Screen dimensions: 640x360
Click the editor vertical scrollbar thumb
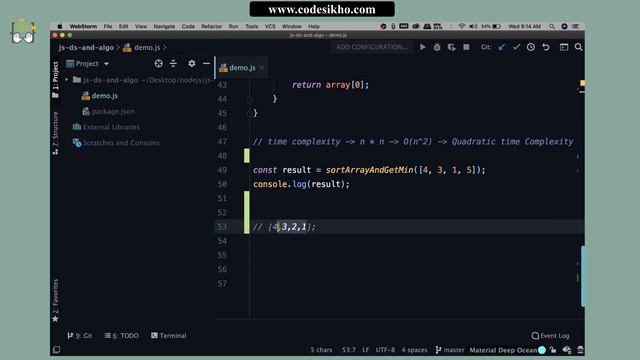point(583,276)
